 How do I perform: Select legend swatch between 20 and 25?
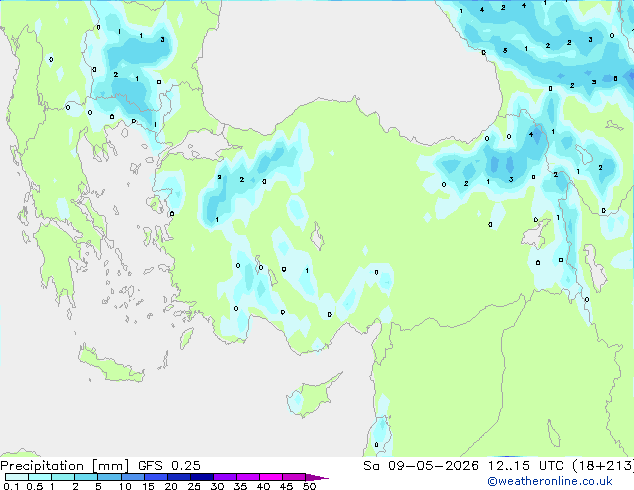point(179,477)
